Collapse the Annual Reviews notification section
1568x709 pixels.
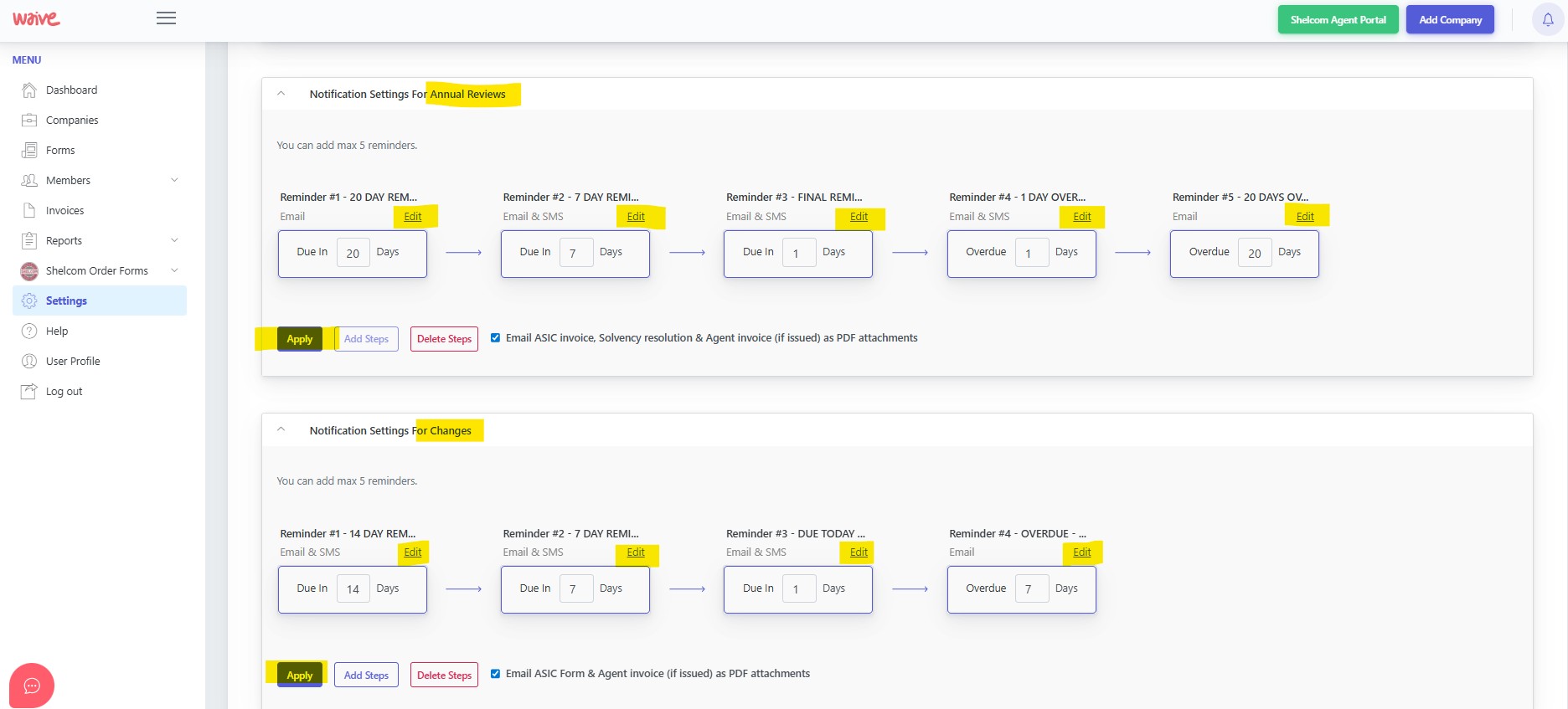pyautogui.click(x=281, y=94)
